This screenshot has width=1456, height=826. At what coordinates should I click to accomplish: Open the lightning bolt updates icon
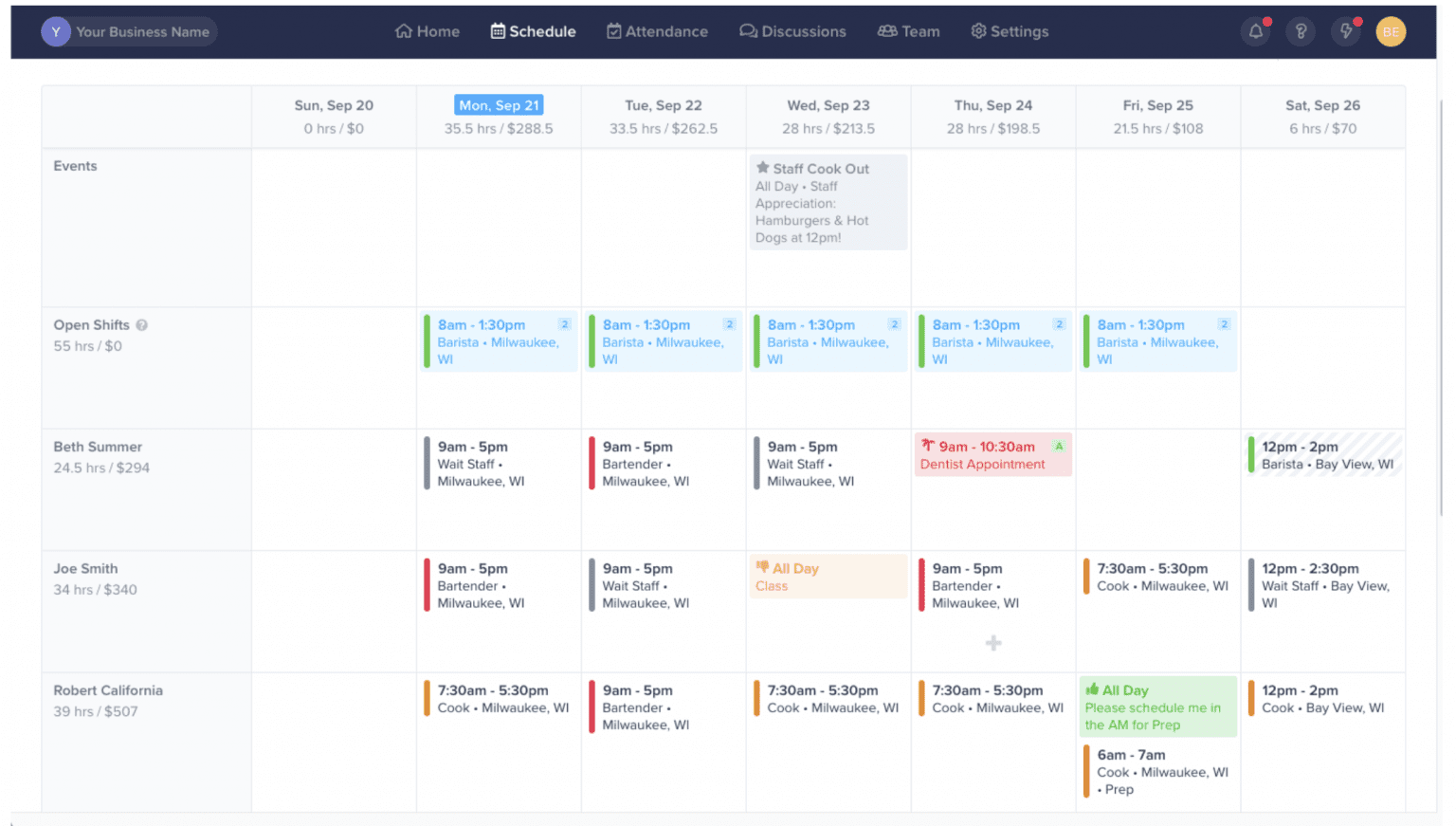1345,31
